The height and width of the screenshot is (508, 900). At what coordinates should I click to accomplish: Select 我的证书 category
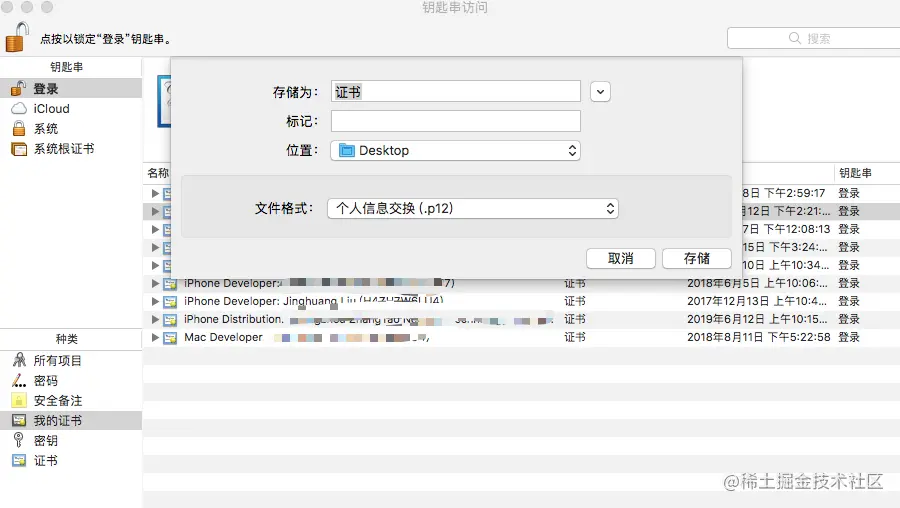click(71, 420)
